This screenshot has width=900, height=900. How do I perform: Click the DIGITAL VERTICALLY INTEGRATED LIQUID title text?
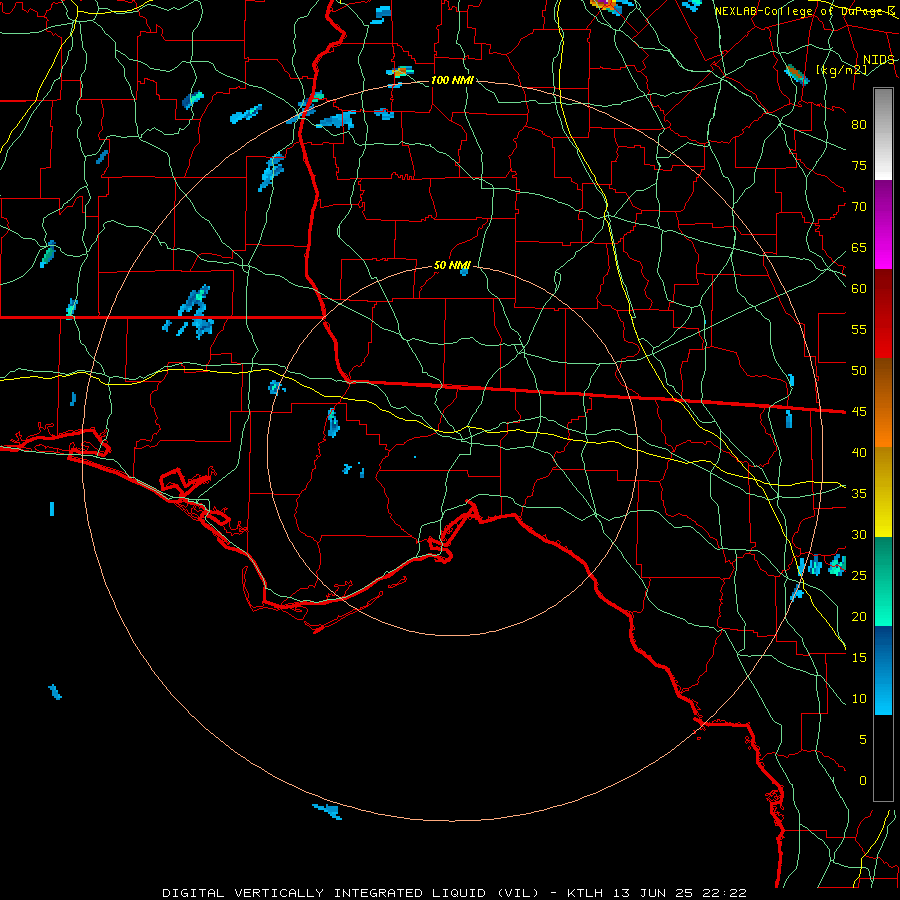pos(351,893)
